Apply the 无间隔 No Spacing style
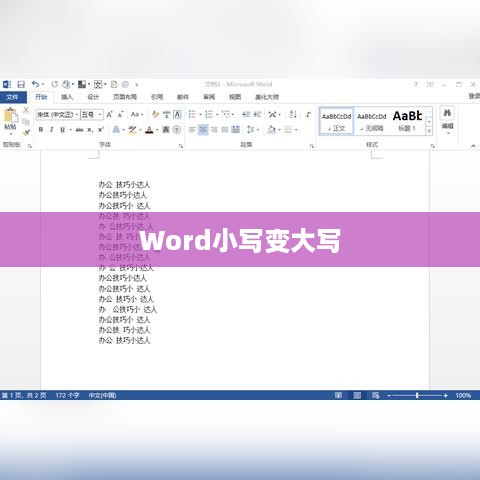The height and width of the screenshot is (480, 480). click(x=372, y=121)
